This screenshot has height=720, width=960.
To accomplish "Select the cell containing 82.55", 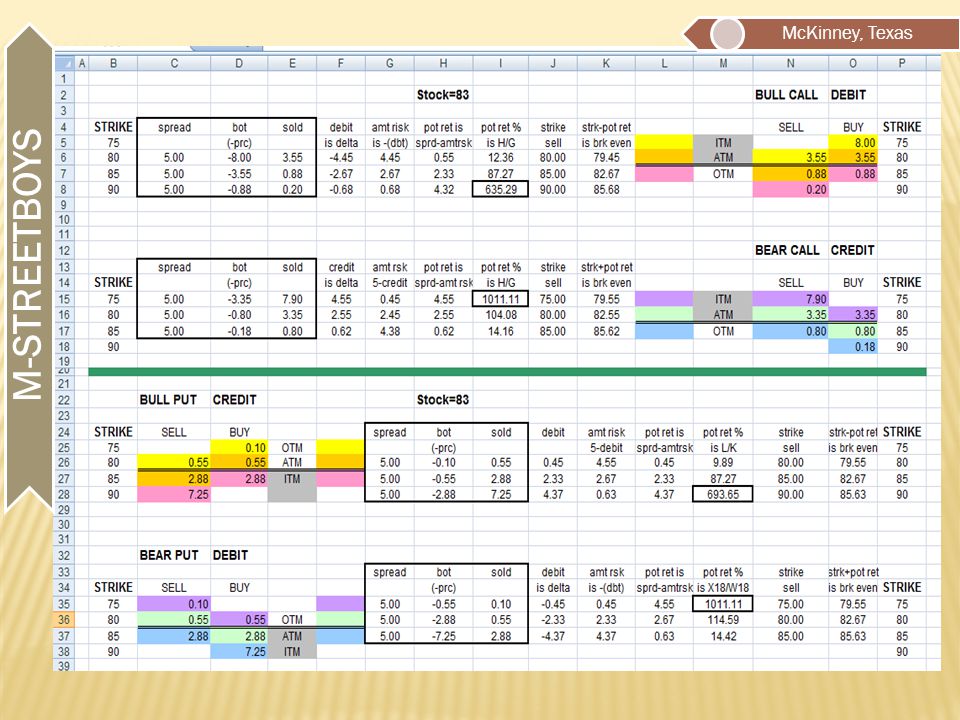I will point(606,315).
